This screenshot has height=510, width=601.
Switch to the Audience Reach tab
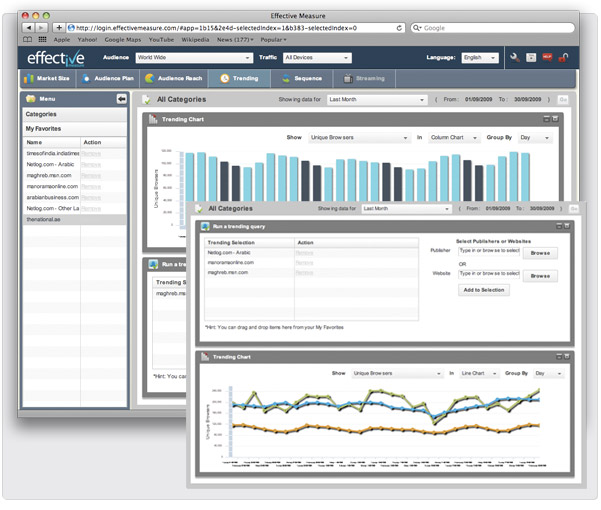174,77
